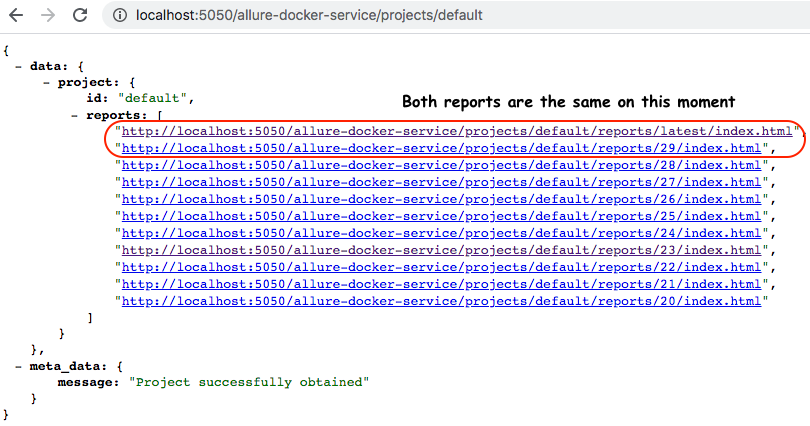Collapse the reports array node

75,115
